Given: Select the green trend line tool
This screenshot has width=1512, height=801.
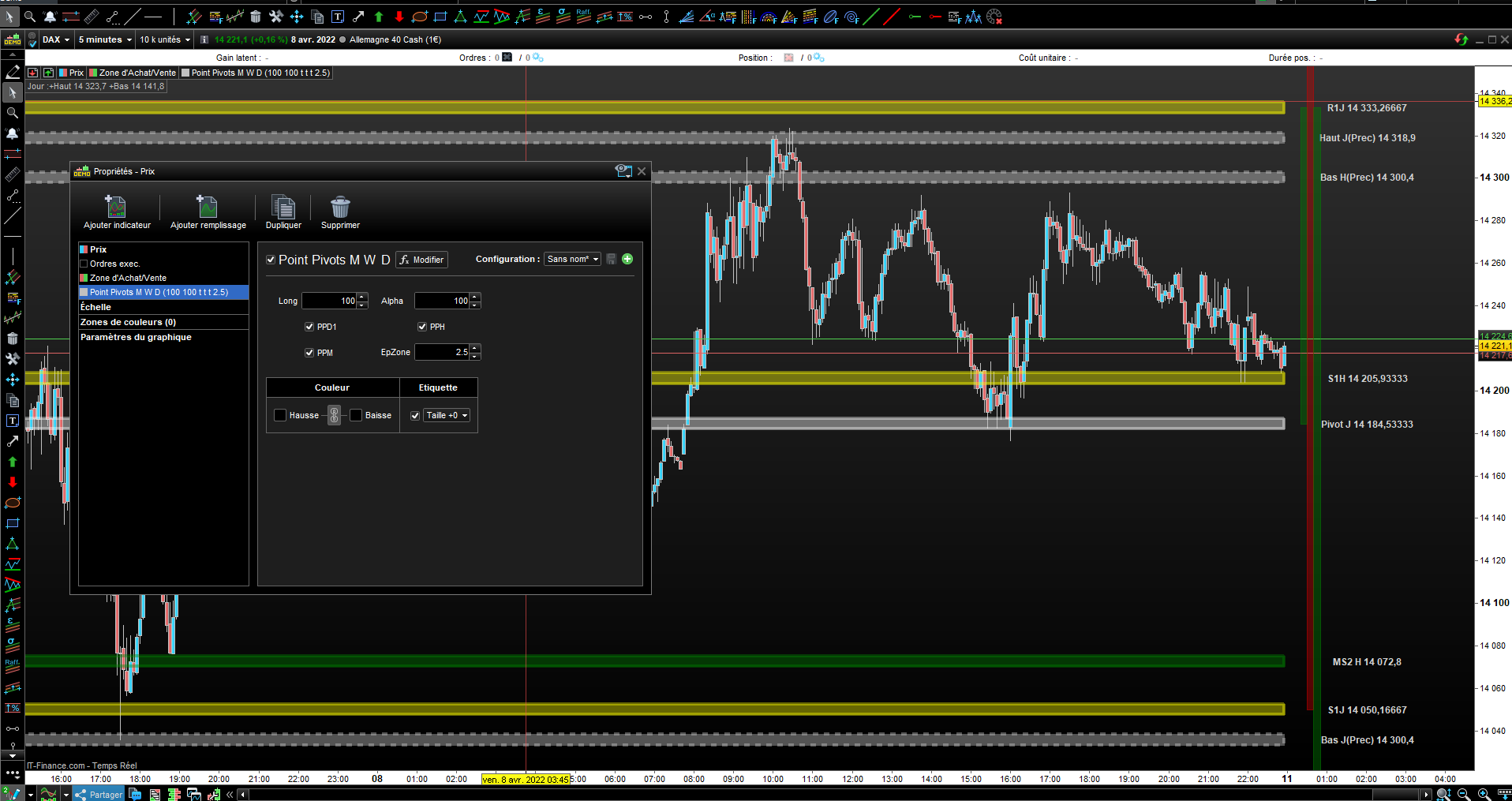Looking at the screenshot, I should (x=872, y=17).
